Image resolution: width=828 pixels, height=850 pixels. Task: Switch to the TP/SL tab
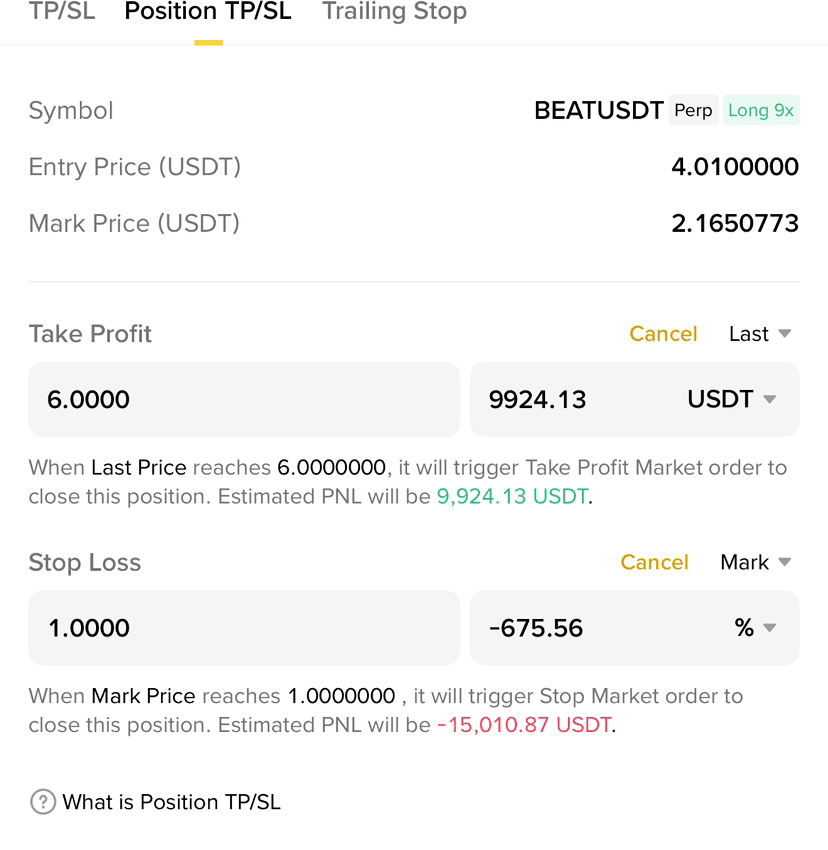point(62,12)
